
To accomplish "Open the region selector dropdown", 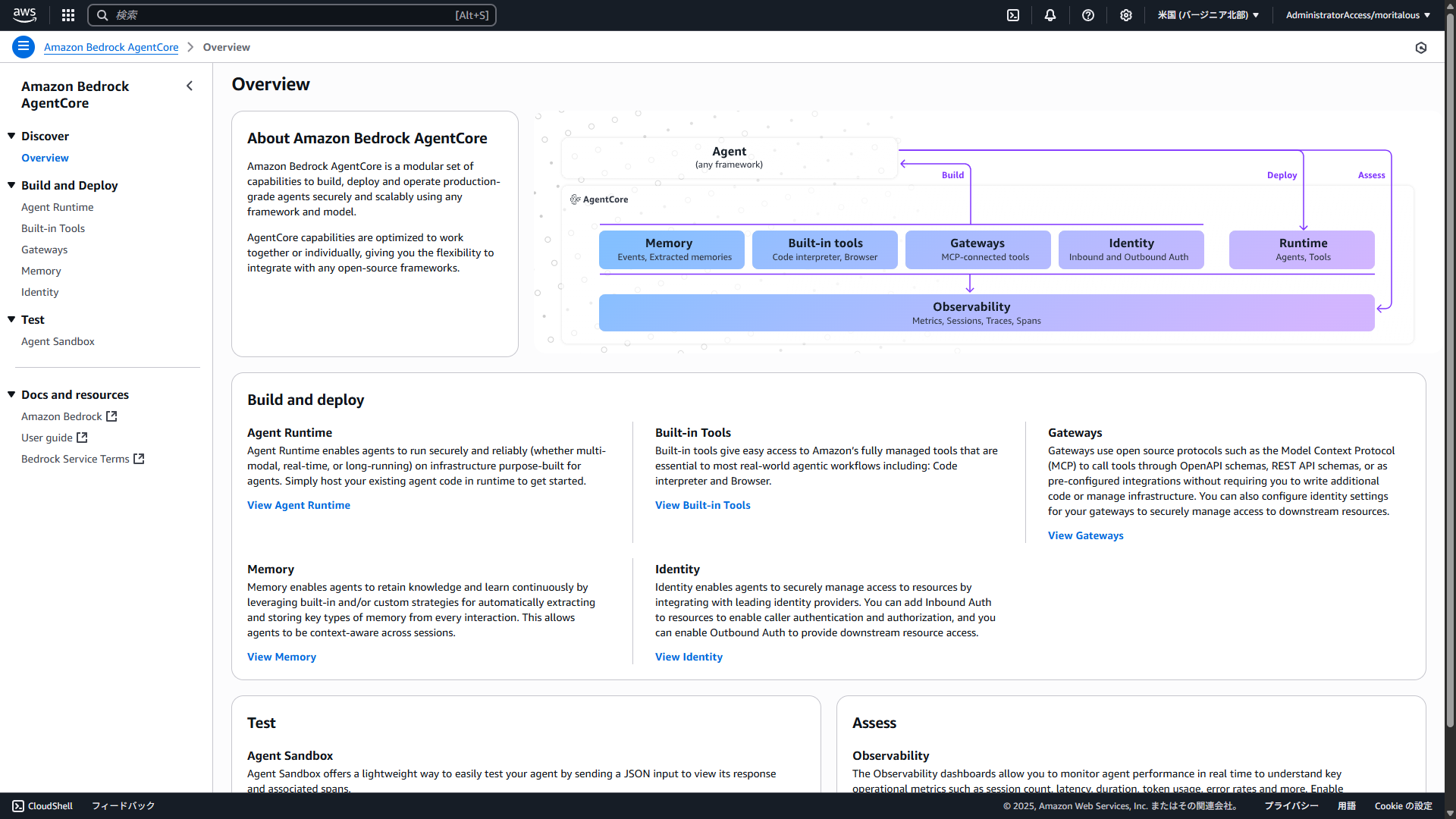I will (x=1208, y=15).
